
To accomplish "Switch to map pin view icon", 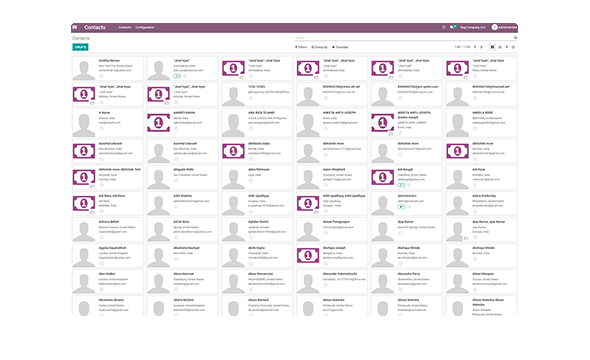I will pos(506,47).
